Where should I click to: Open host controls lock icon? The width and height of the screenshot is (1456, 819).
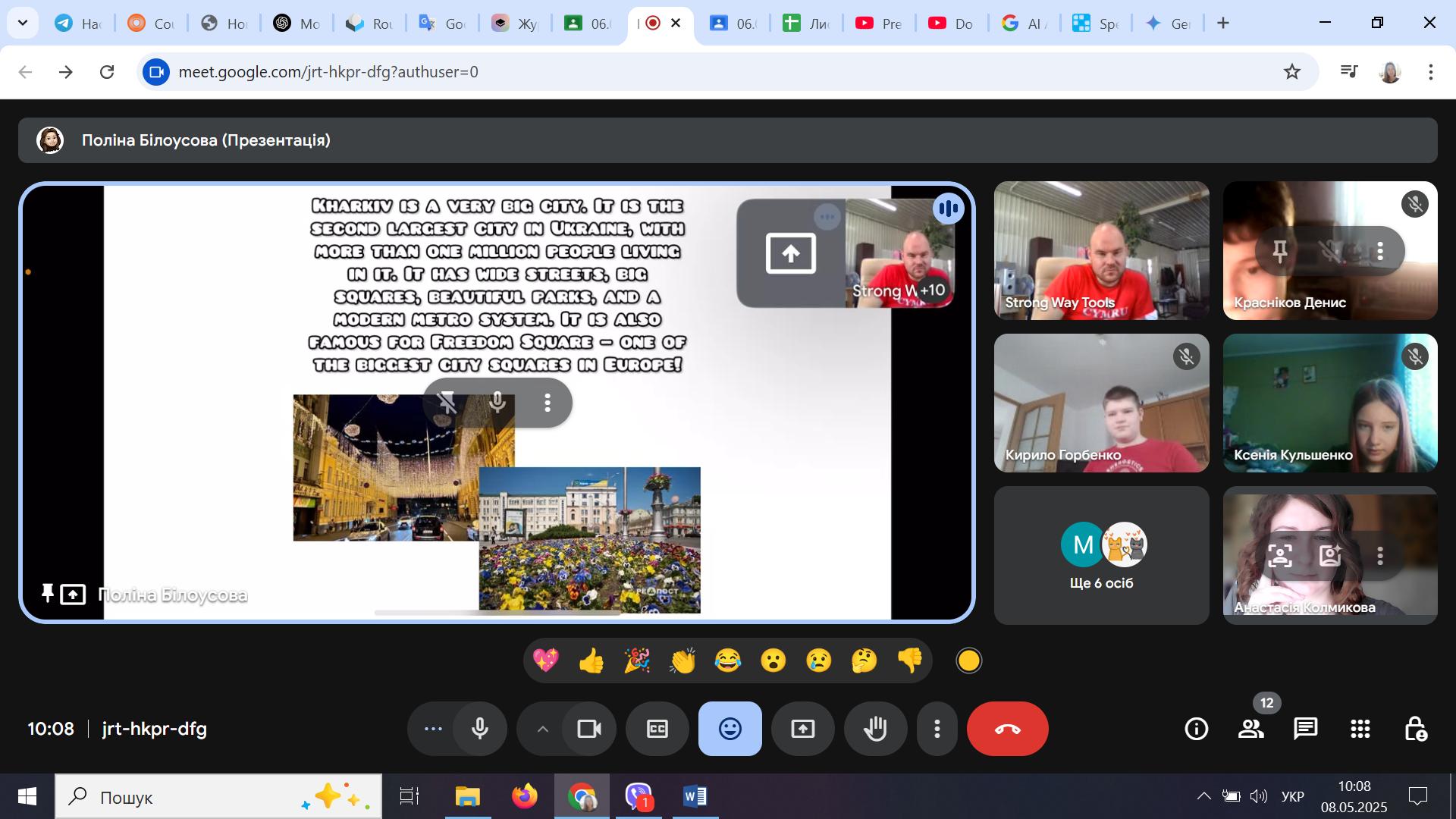tap(1415, 729)
